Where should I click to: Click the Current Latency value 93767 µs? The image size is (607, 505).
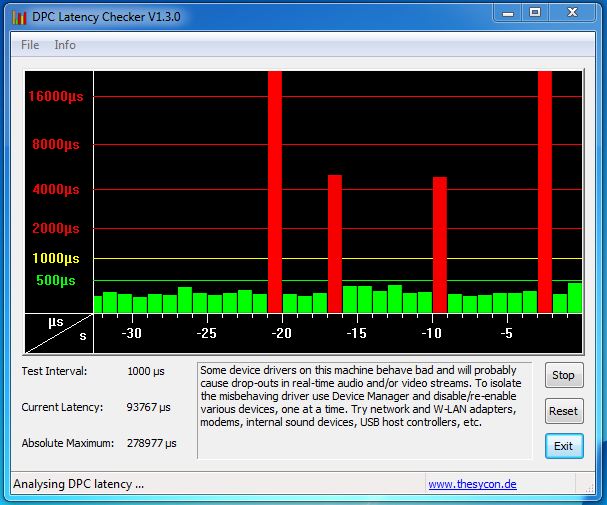149,407
